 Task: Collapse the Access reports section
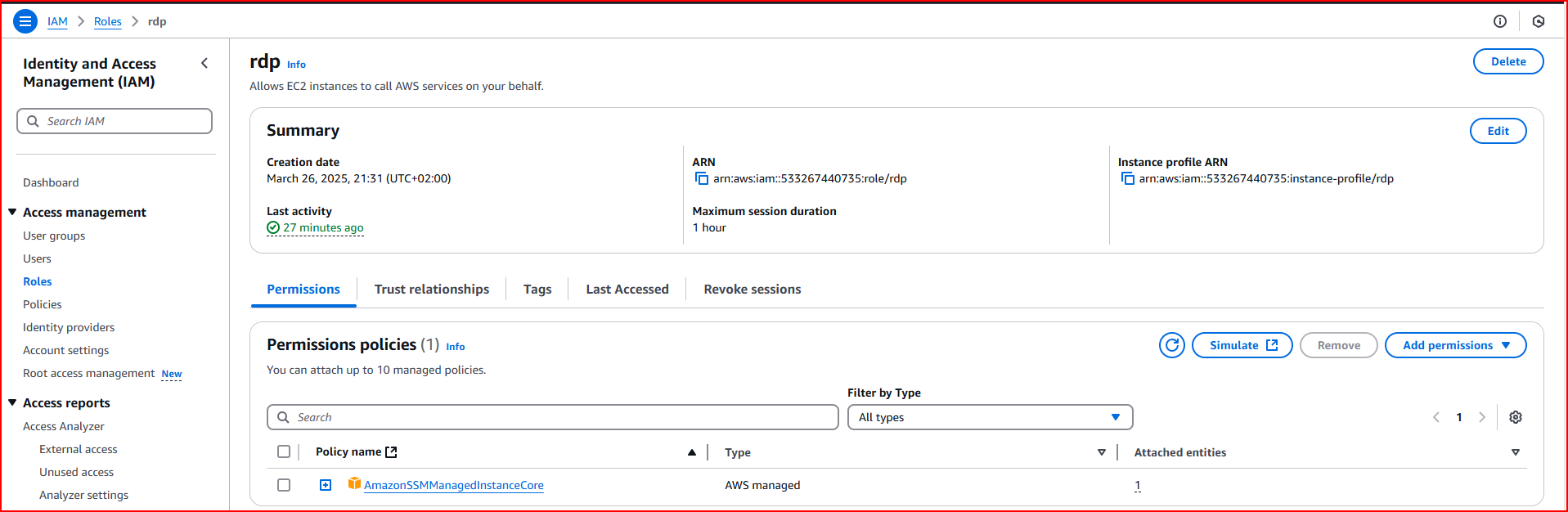pyautogui.click(x=12, y=402)
